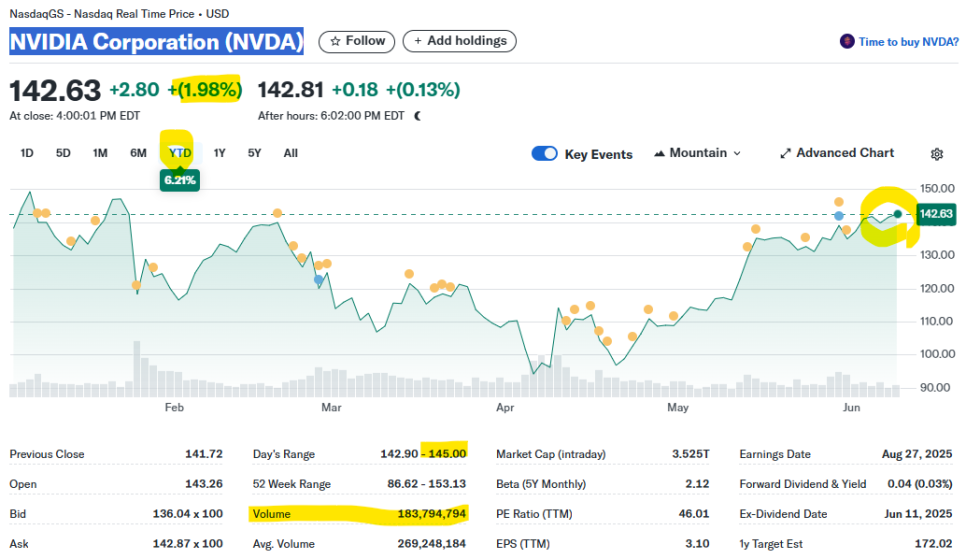Select the 5D time range tab
This screenshot has height=559, width=966.
(x=63, y=153)
